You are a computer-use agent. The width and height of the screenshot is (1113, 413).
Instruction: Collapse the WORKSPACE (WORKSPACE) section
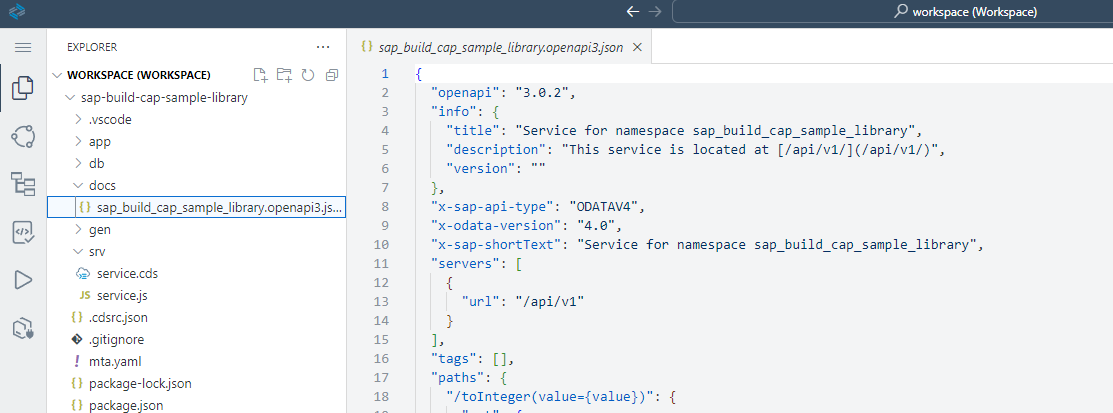click(59, 75)
